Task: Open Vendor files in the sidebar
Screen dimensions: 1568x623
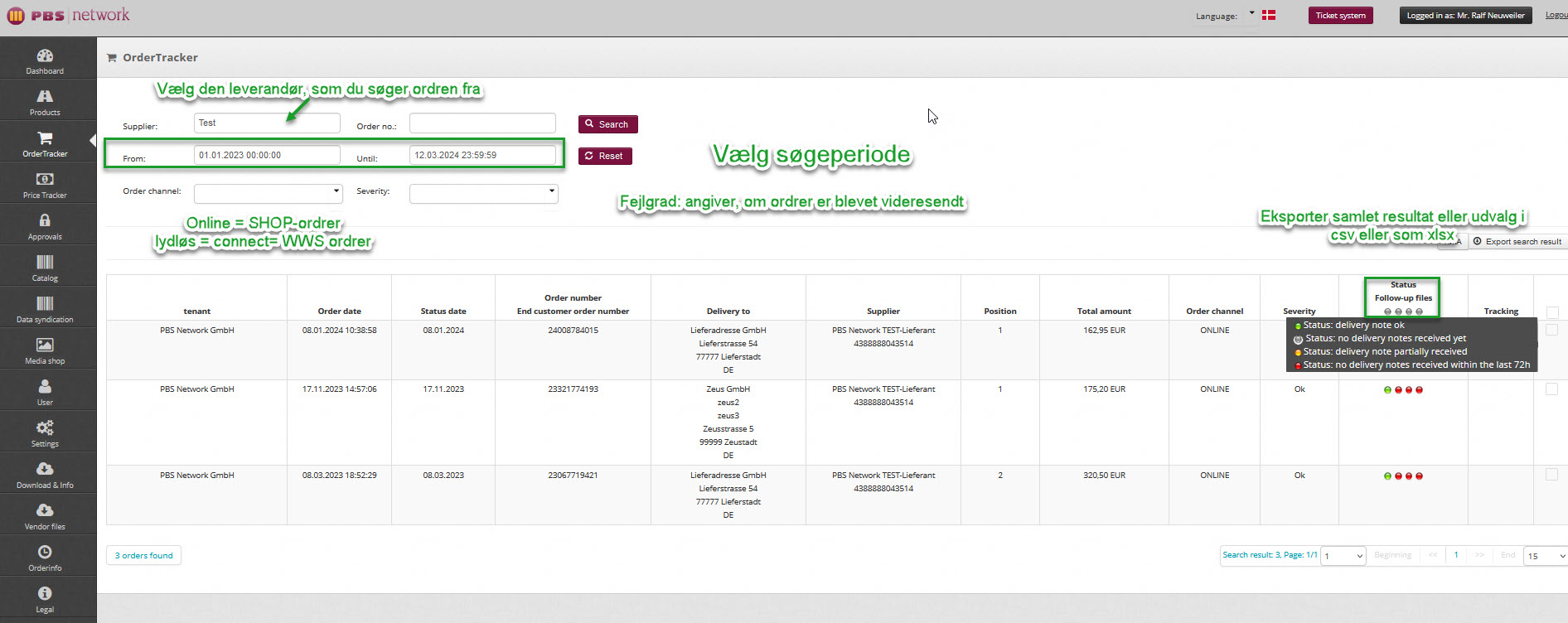Action: [x=45, y=516]
